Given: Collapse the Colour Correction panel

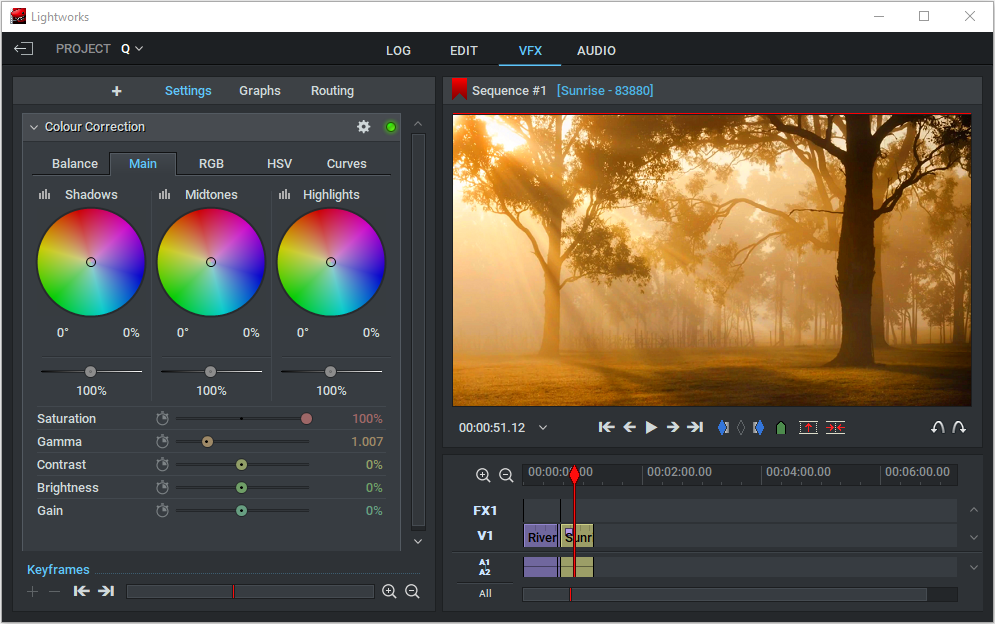Looking at the screenshot, I should pos(34,127).
